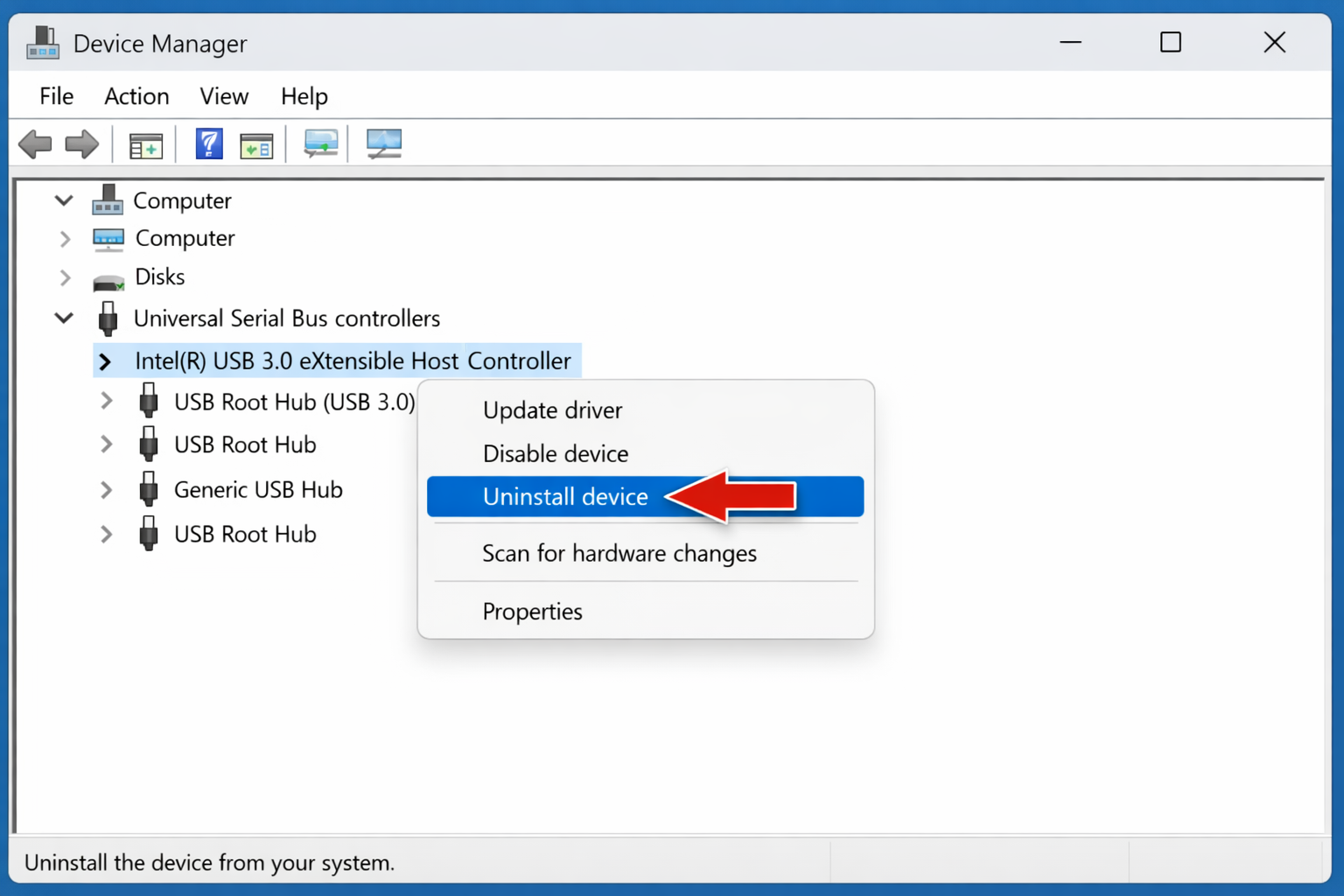This screenshot has width=1344, height=896.
Task: Select Disable device in the context menu
Action: (x=555, y=453)
